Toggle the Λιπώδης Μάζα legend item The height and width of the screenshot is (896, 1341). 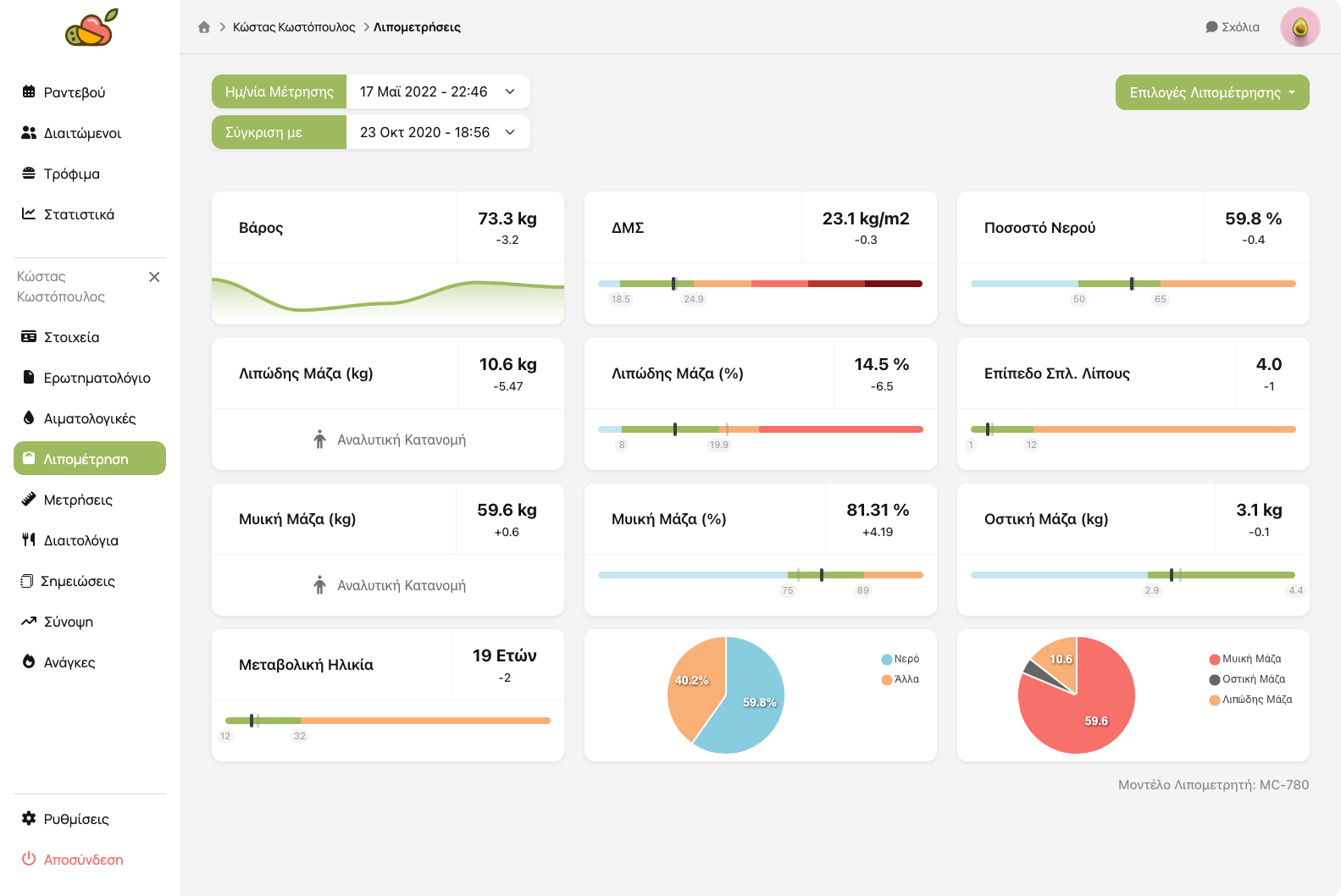click(1251, 700)
